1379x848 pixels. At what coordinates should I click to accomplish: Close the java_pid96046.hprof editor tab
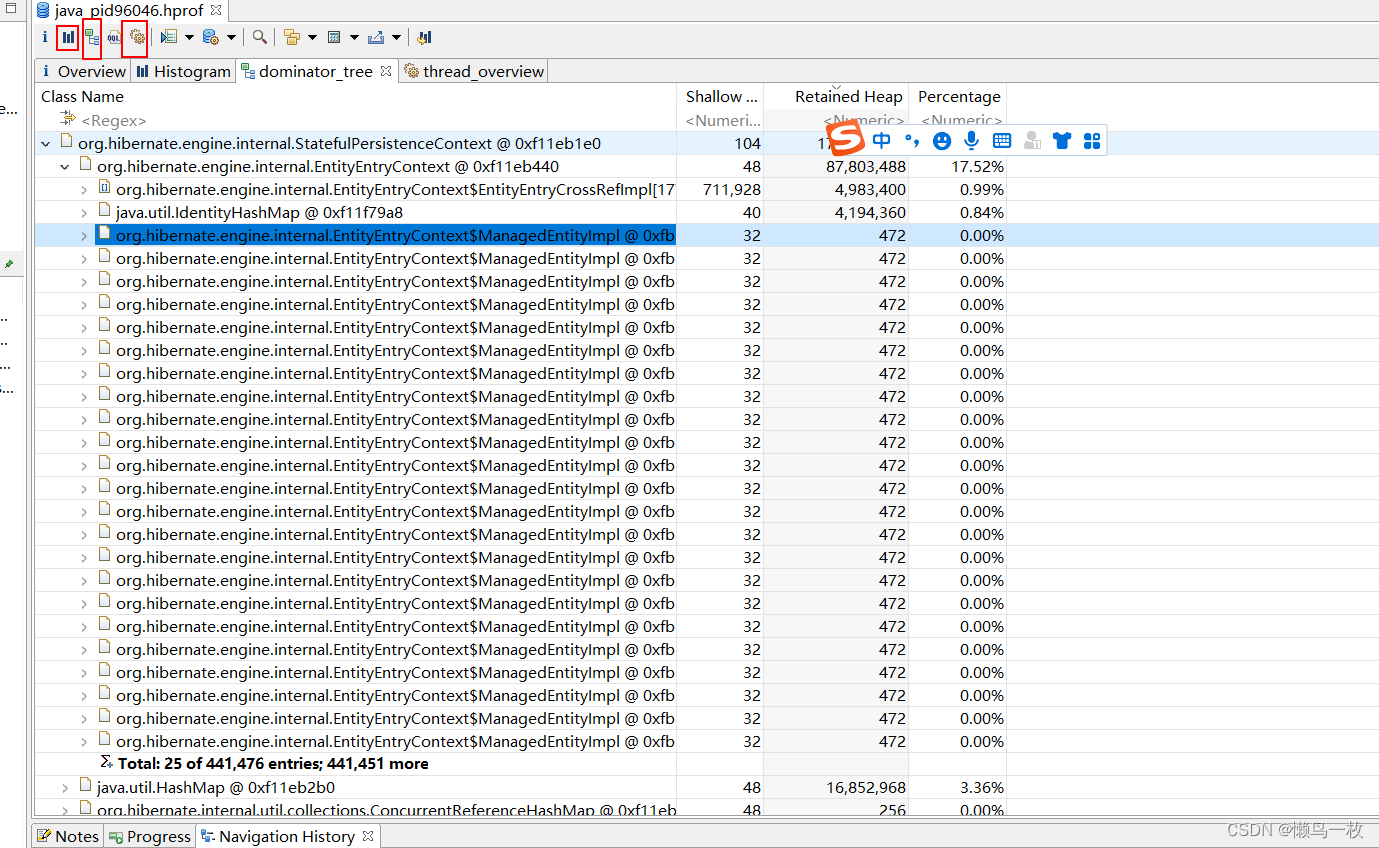pyautogui.click(x=216, y=10)
